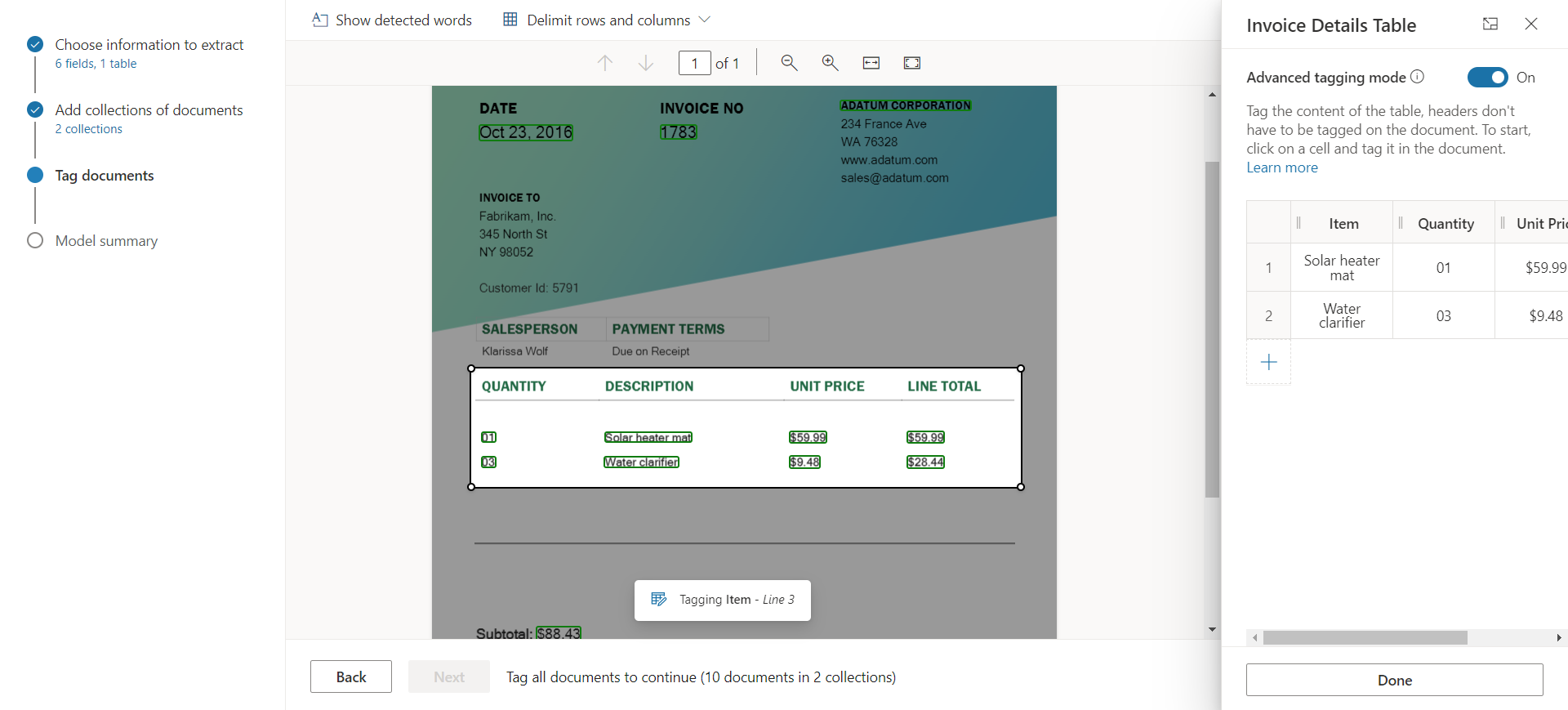Select the Quantity column header
Screen dimensions: 1568x710
1445,223
